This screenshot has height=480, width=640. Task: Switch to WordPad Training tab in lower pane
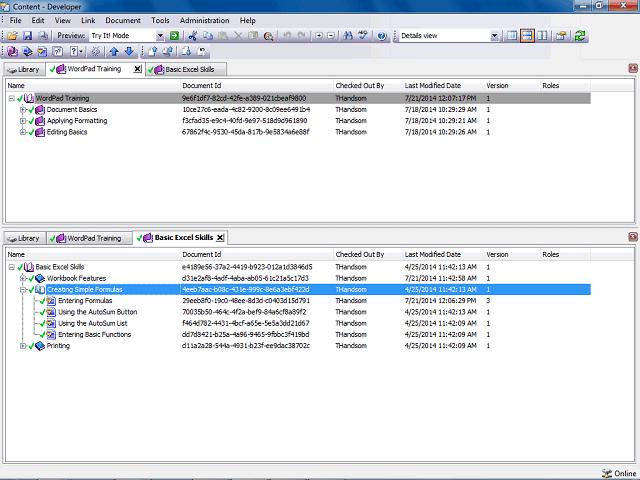(89, 238)
